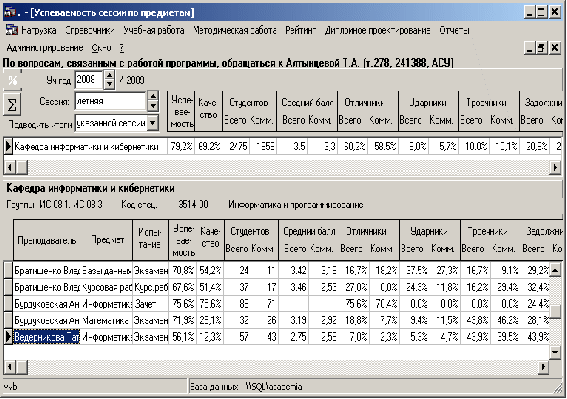Click the 79,3% cell in the Кафедра row

tap(181, 147)
